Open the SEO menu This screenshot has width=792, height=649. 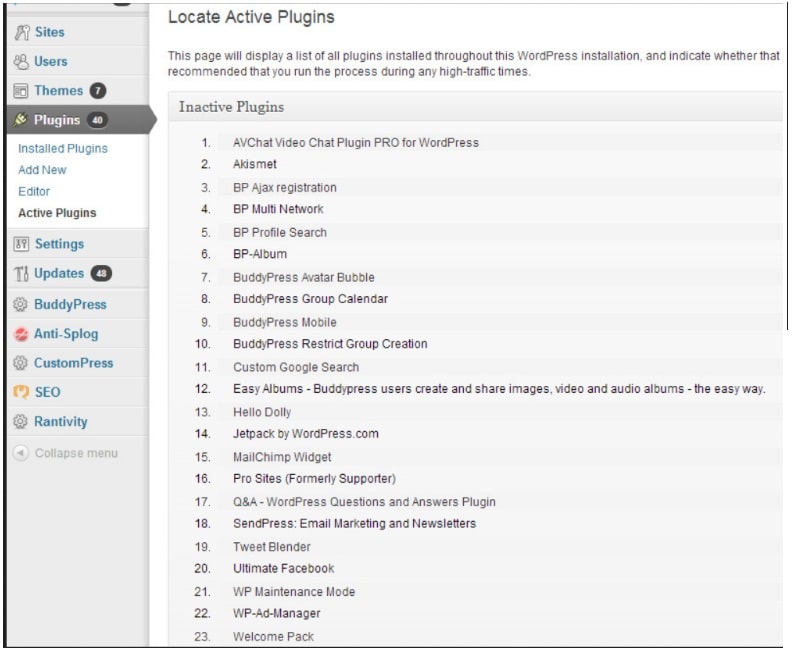coord(47,392)
